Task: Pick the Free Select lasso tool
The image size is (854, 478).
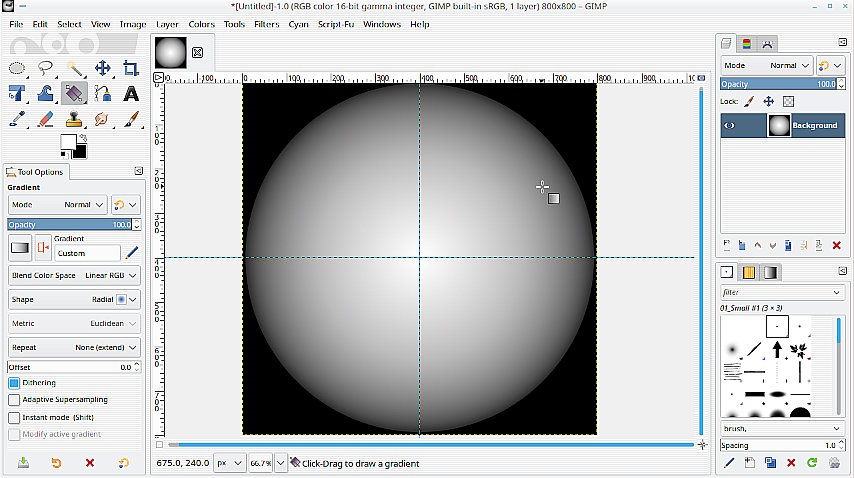Action: coord(45,68)
